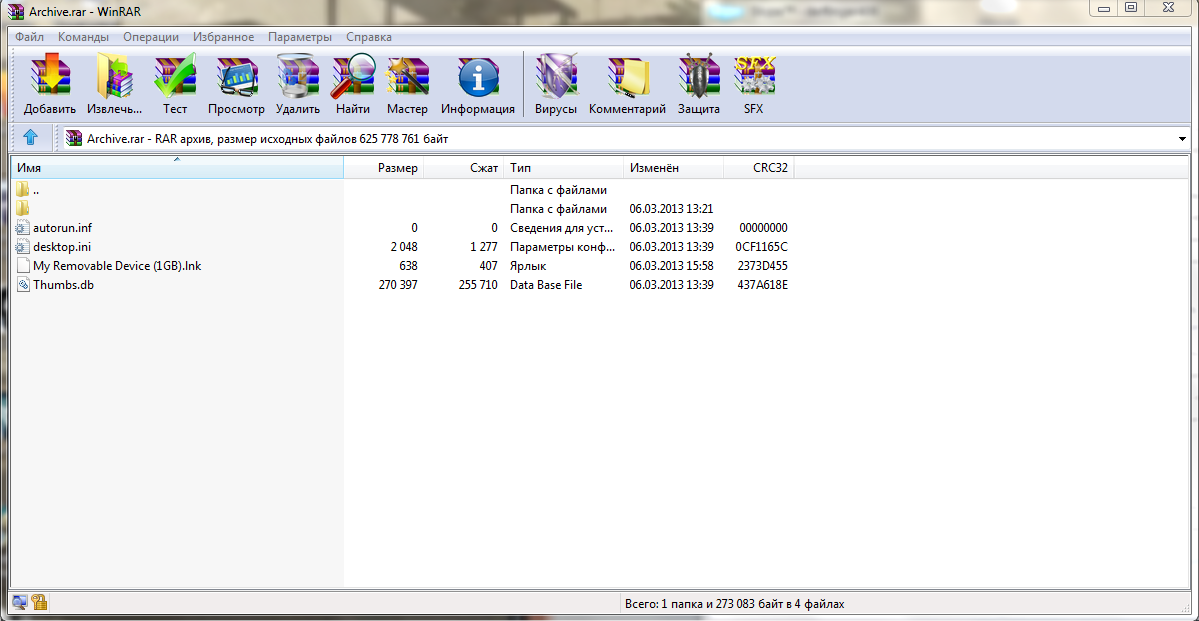Click the packed size 255 710
The height and width of the screenshot is (621, 1199).
(x=478, y=284)
